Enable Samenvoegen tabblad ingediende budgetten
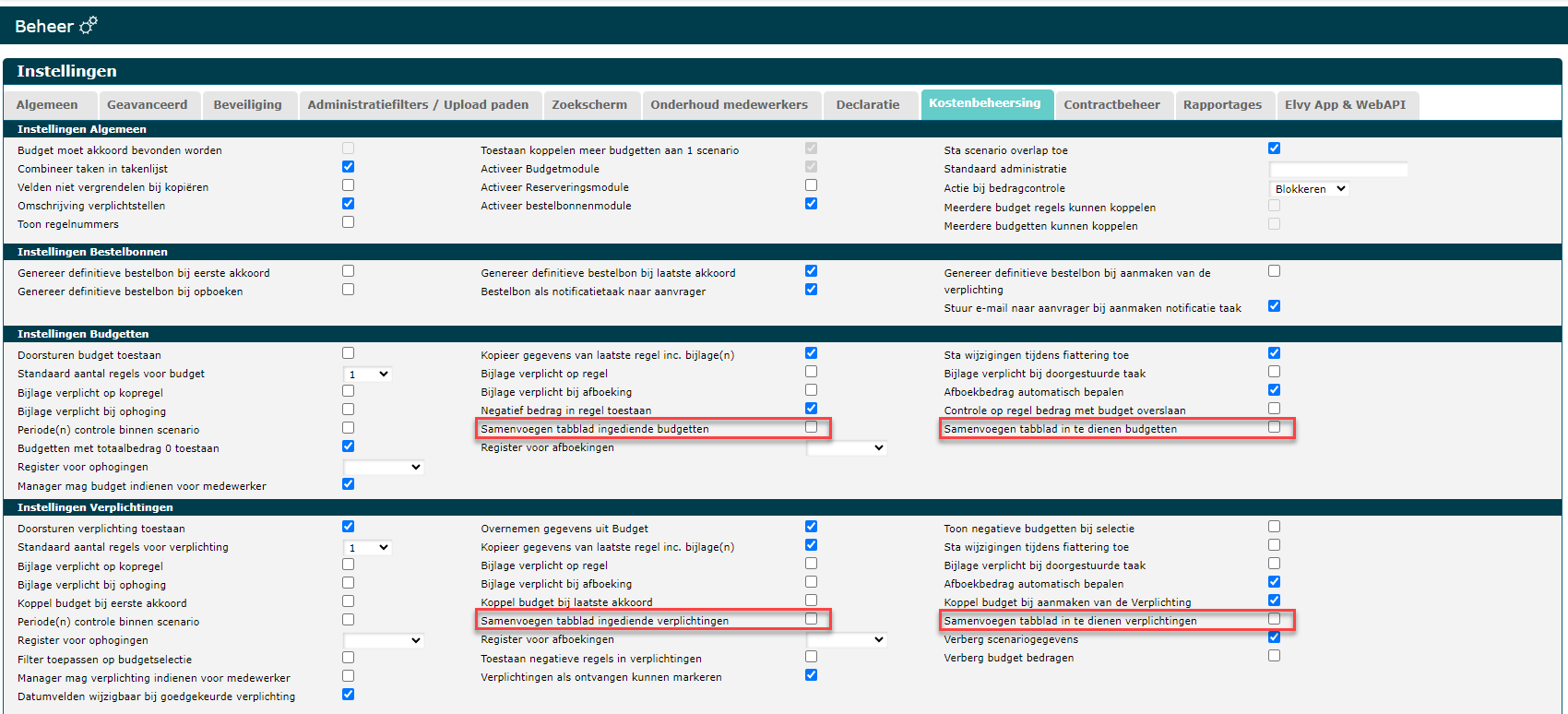 point(811,427)
